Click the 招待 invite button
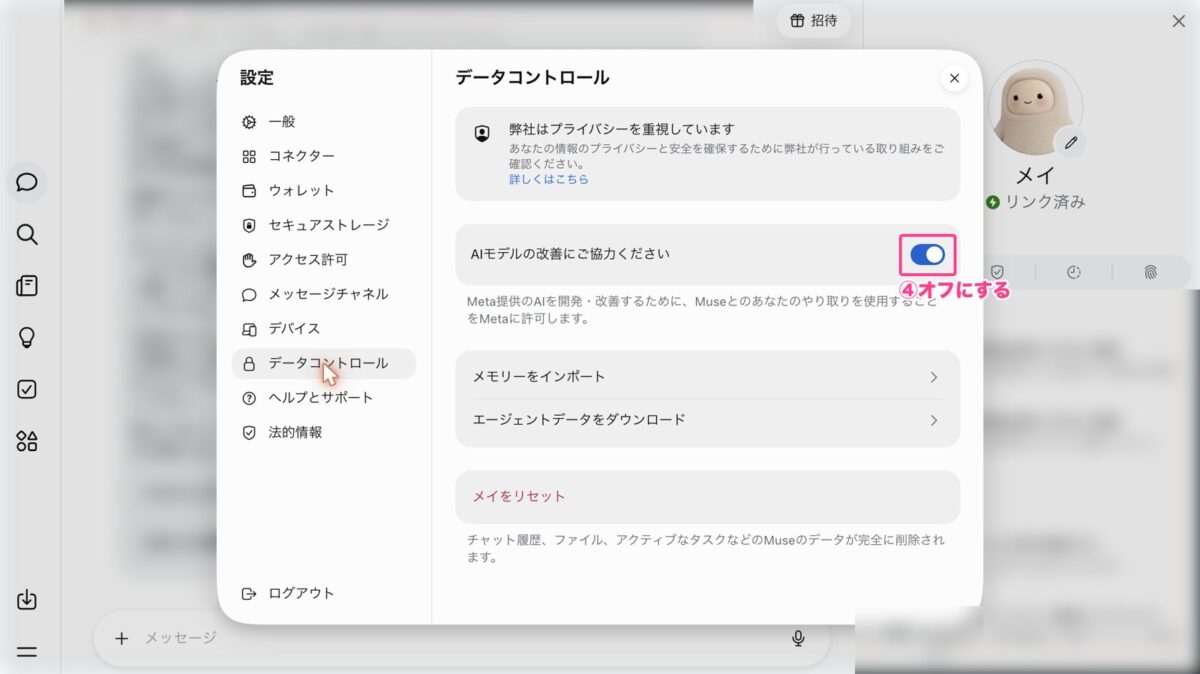 pos(814,20)
